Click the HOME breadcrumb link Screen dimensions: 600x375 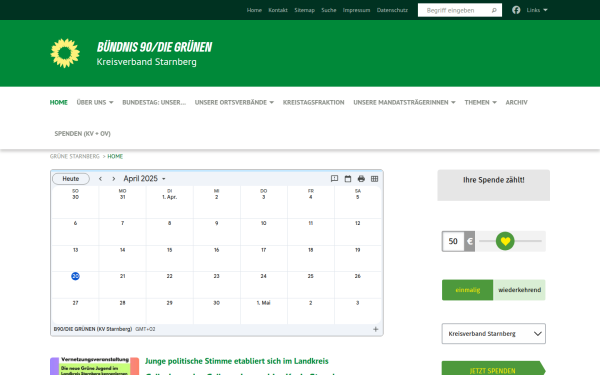click(115, 156)
